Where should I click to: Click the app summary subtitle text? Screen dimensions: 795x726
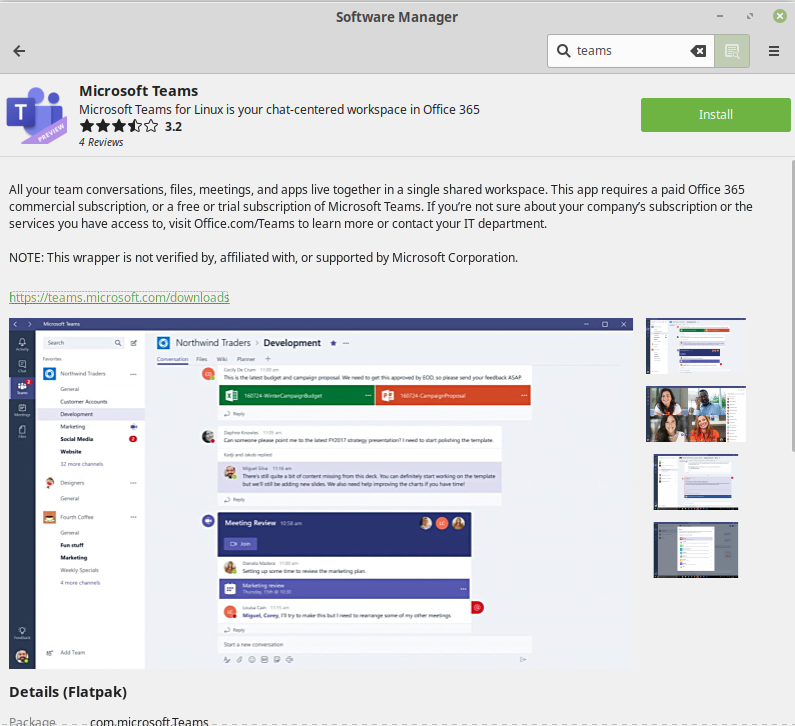pyautogui.click(x=279, y=110)
